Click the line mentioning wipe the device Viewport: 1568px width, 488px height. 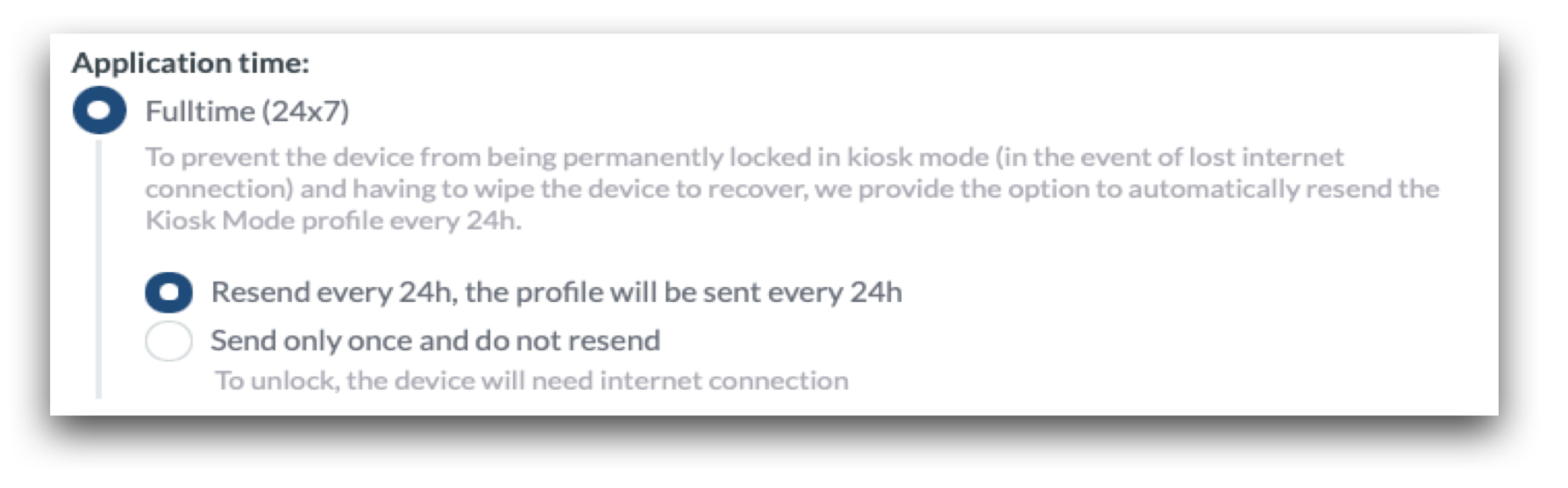(x=791, y=189)
